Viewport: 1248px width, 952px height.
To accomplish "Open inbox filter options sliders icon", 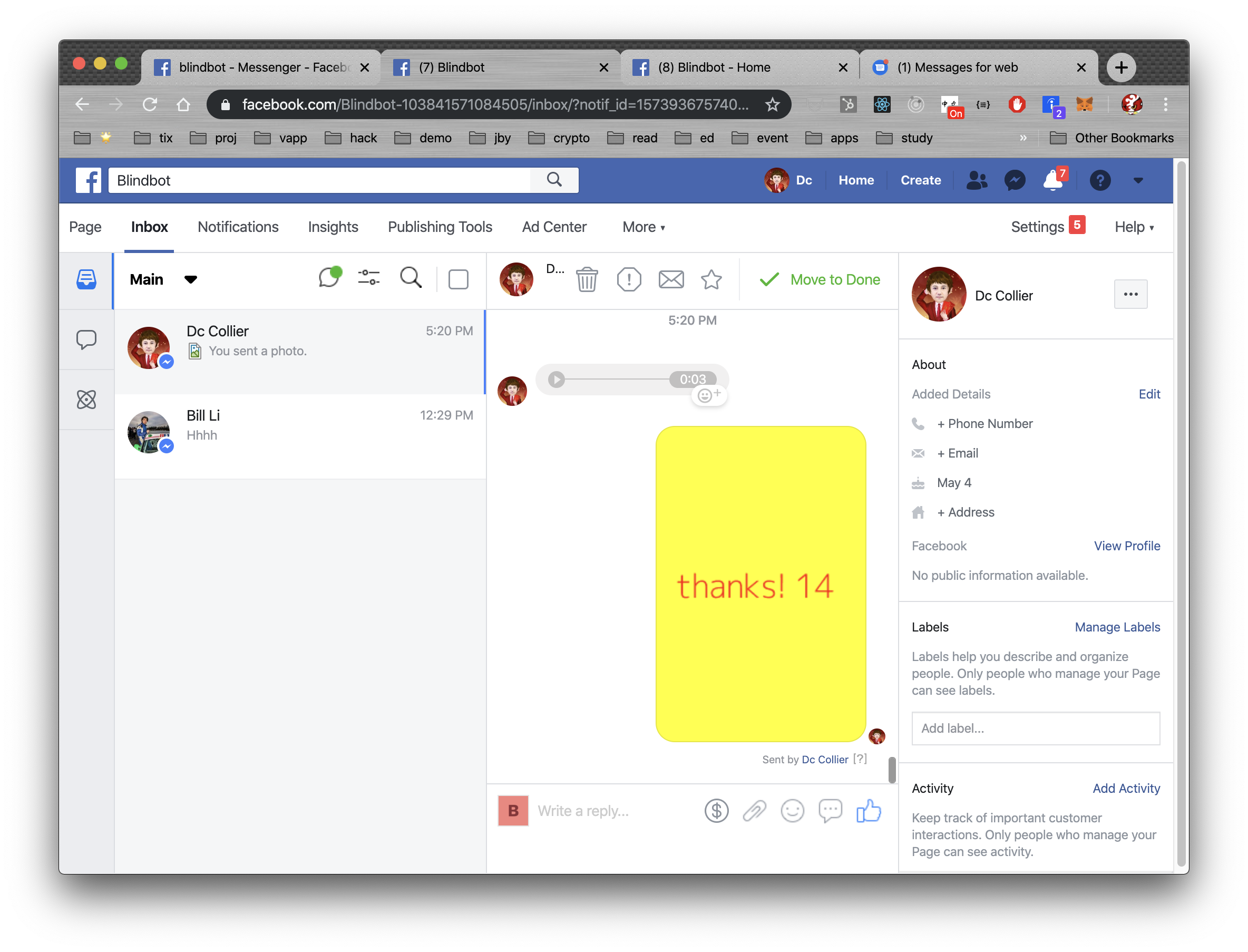I will [369, 278].
